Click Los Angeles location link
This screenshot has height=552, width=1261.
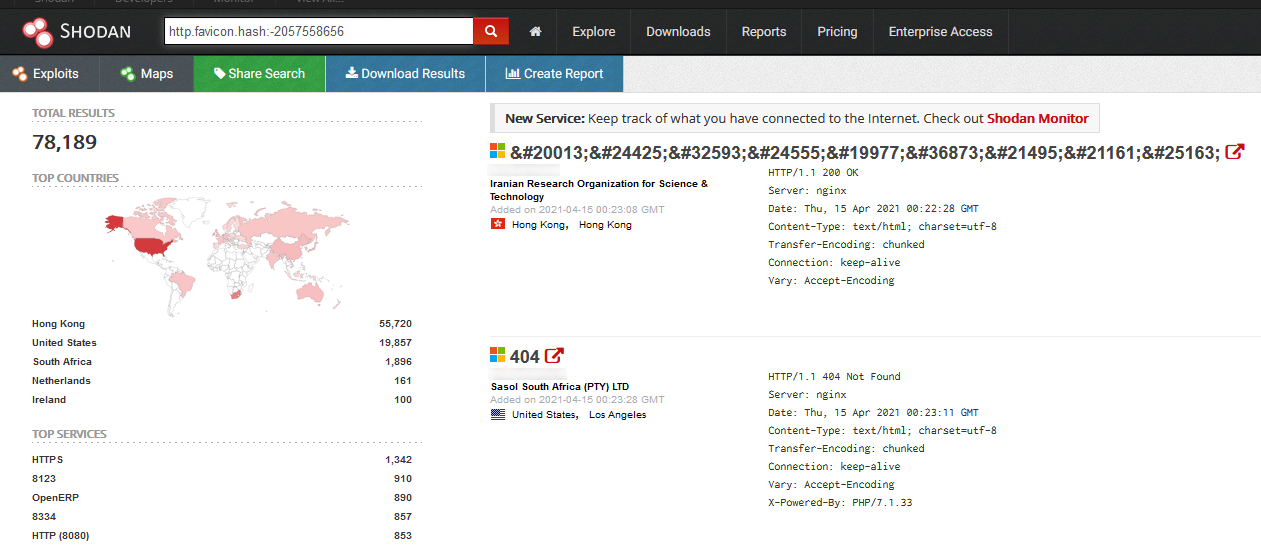tap(617, 415)
